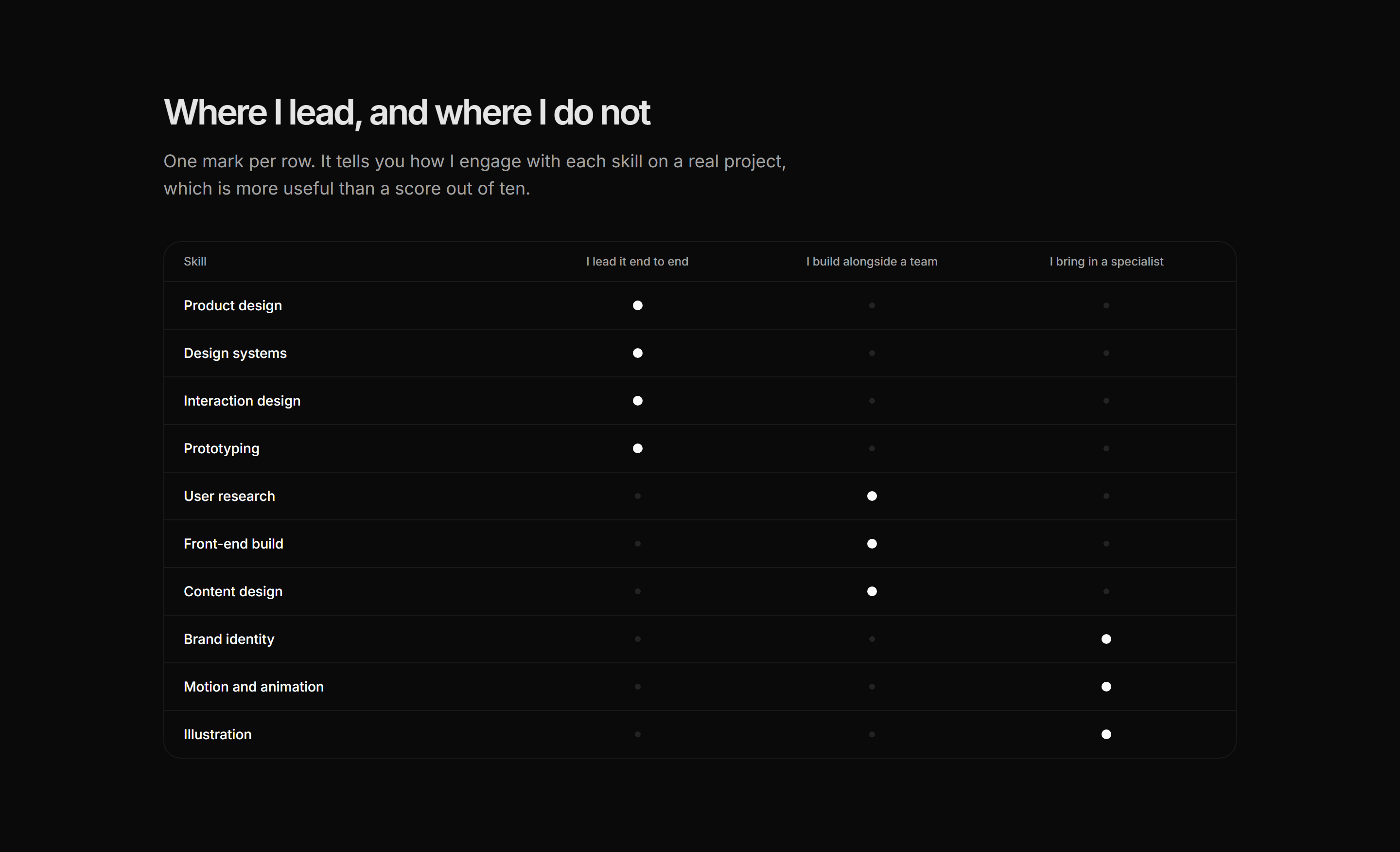Click Interaction design's dim "specialist" dot

(x=1106, y=401)
